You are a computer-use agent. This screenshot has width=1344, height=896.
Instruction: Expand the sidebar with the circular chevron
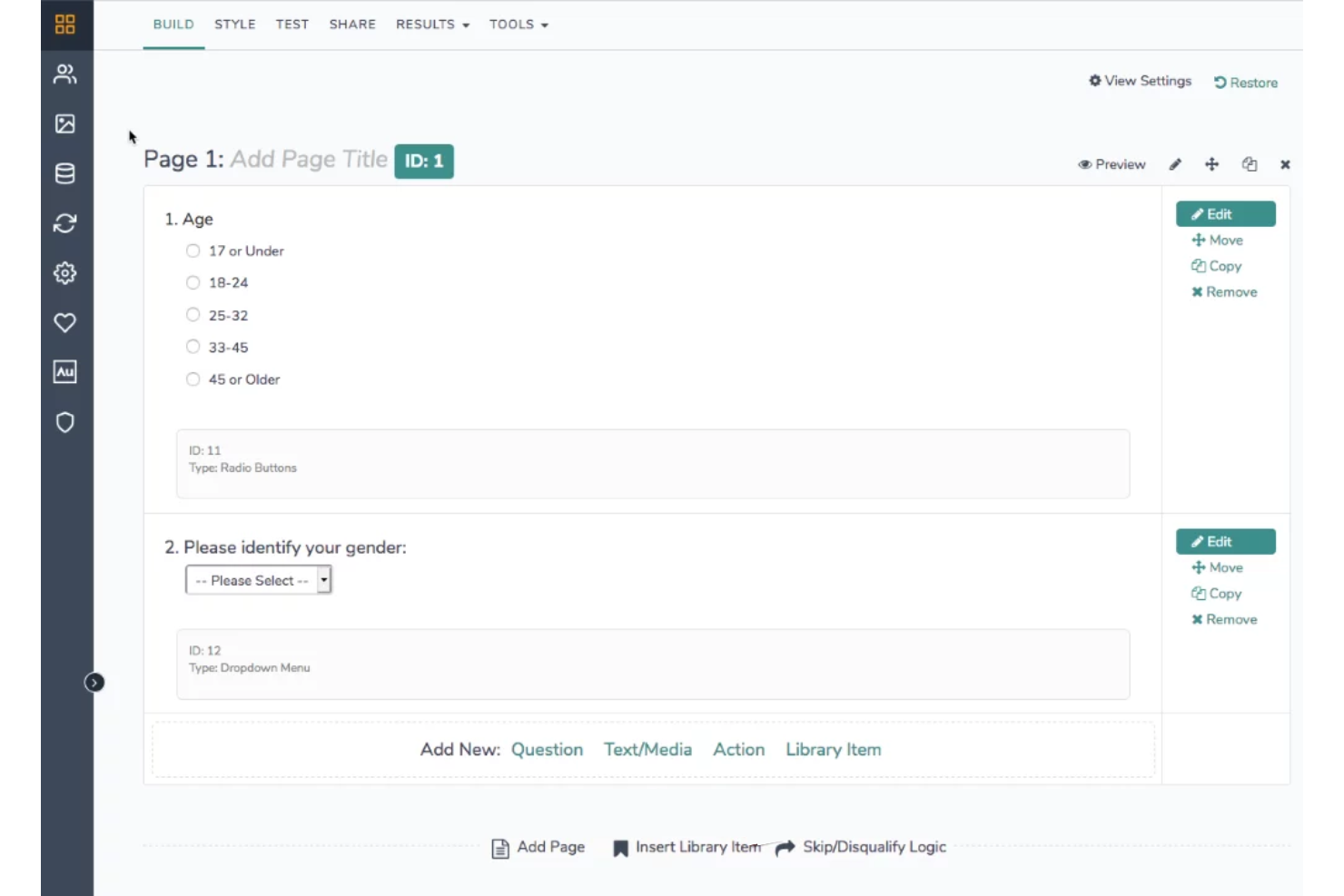95,682
